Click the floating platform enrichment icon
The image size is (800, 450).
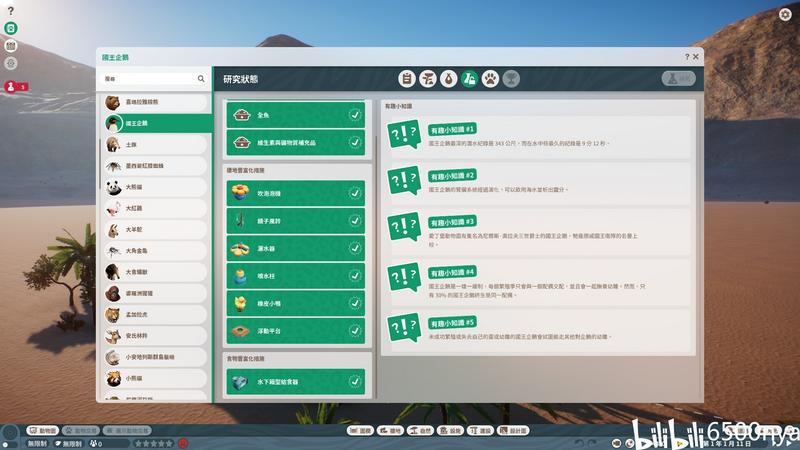click(240, 331)
